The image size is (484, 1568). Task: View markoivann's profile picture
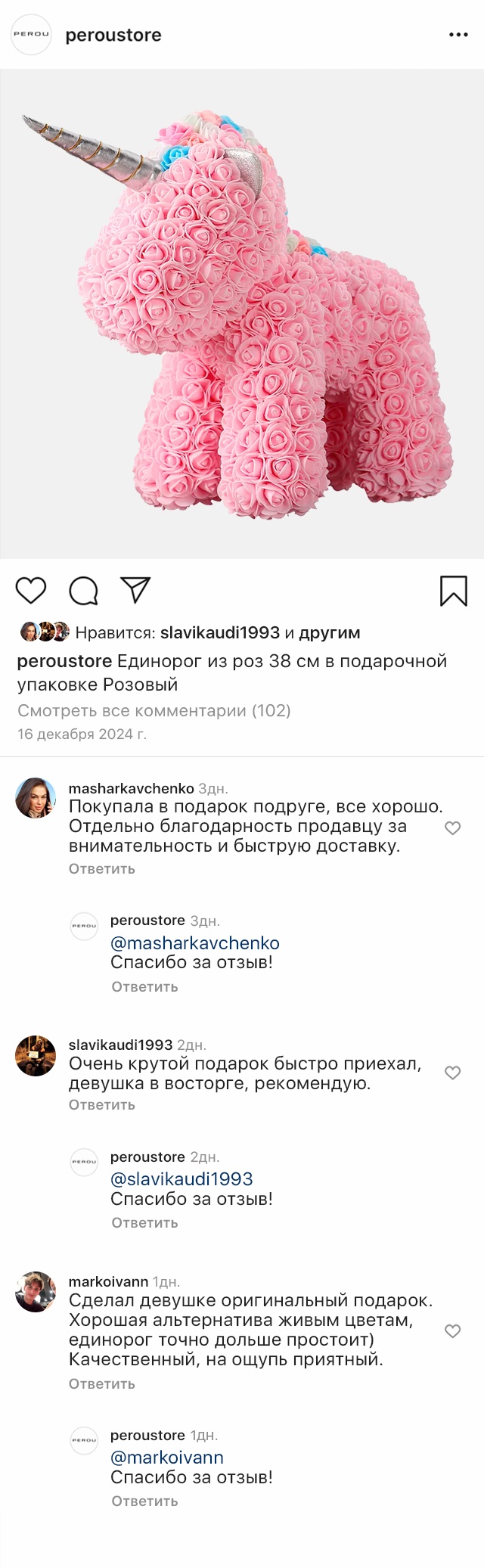tap(36, 1292)
